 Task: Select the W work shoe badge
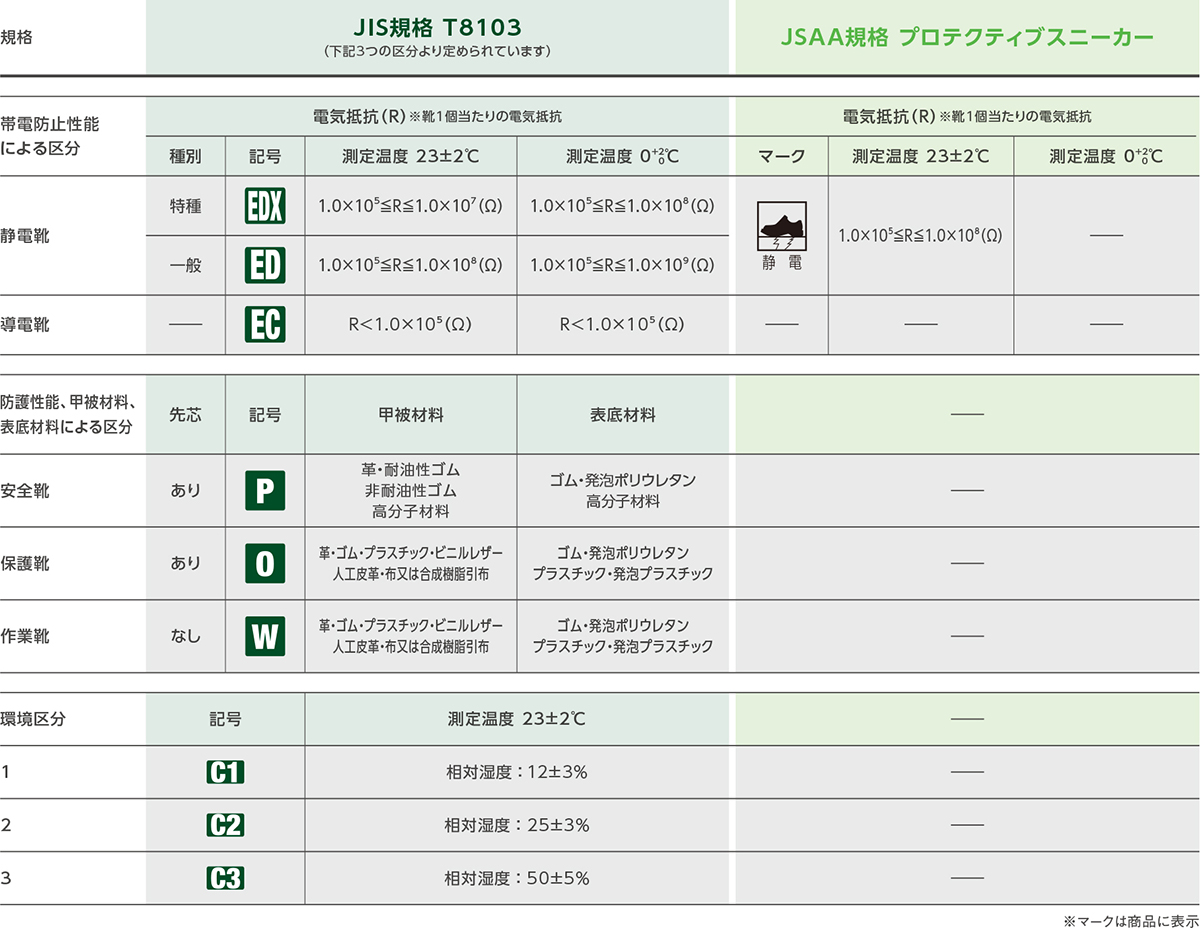pos(265,635)
